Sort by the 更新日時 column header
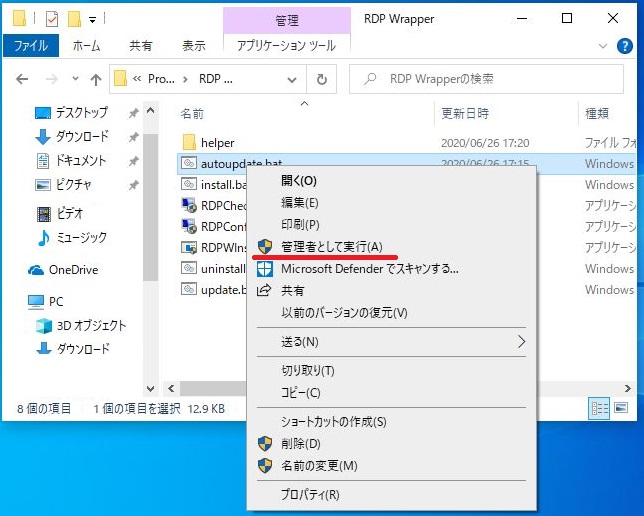Image resolution: width=644 pixels, height=516 pixels. click(465, 113)
